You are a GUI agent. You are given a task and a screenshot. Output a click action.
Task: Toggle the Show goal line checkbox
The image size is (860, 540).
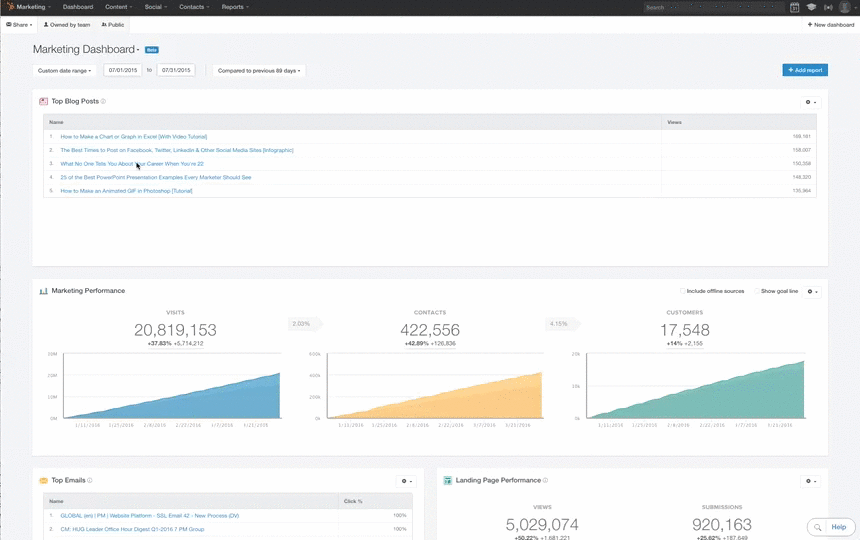pos(757,291)
